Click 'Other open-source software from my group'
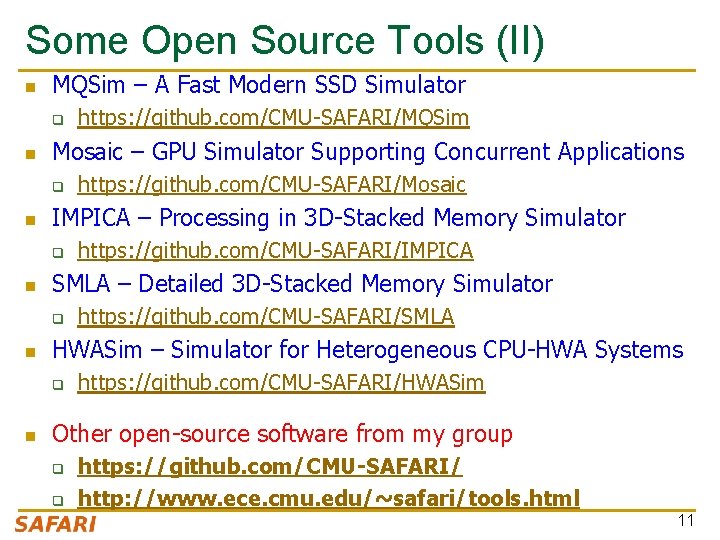Image resolution: width=720 pixels, height=540 pixels. pos(282,434)
